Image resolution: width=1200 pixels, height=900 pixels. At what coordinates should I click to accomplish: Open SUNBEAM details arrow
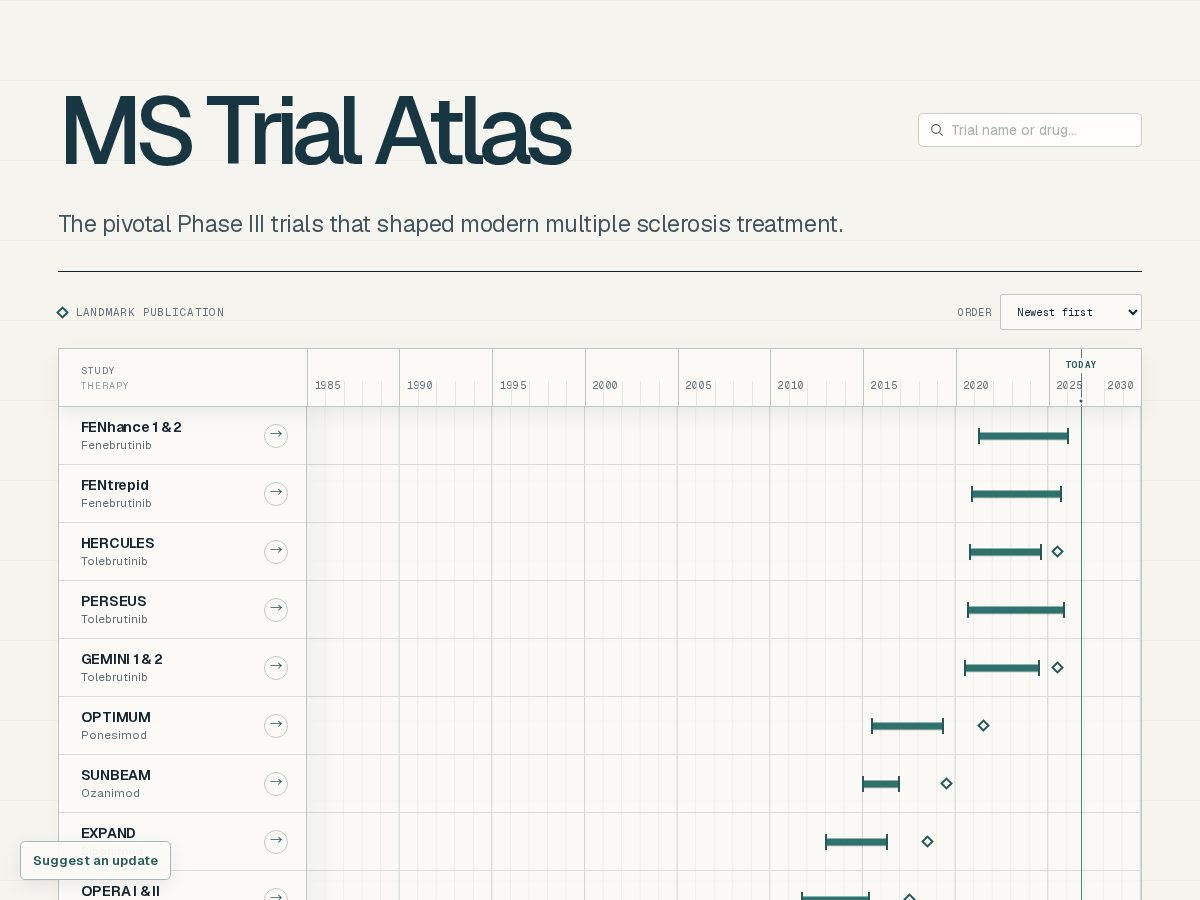click(276, 783)
